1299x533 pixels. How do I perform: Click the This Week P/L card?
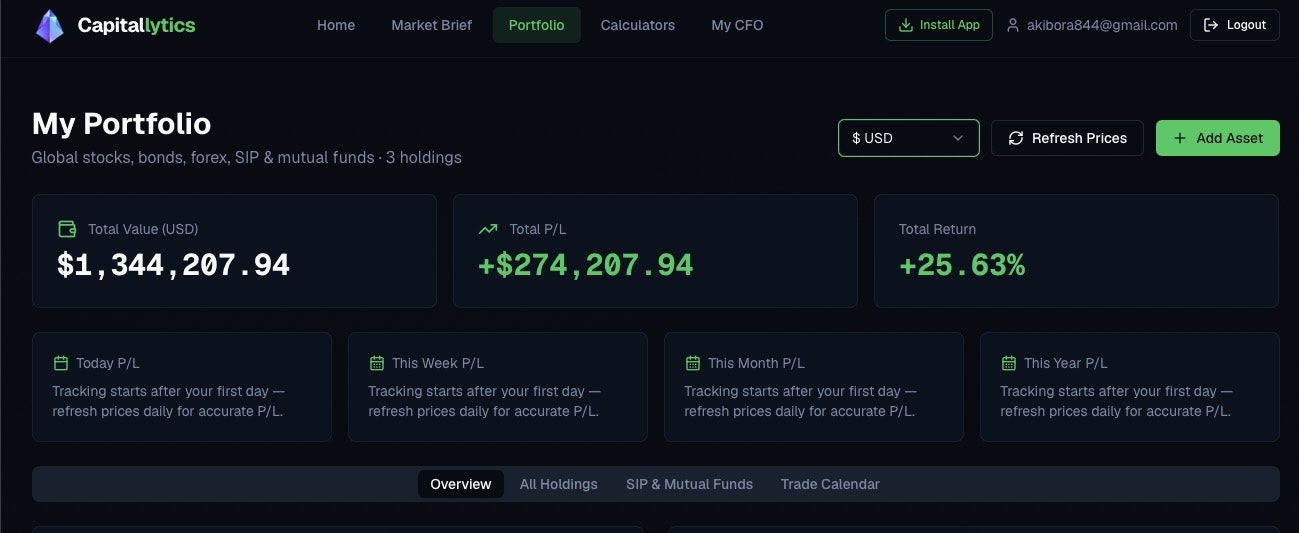(x=498, y=387)
